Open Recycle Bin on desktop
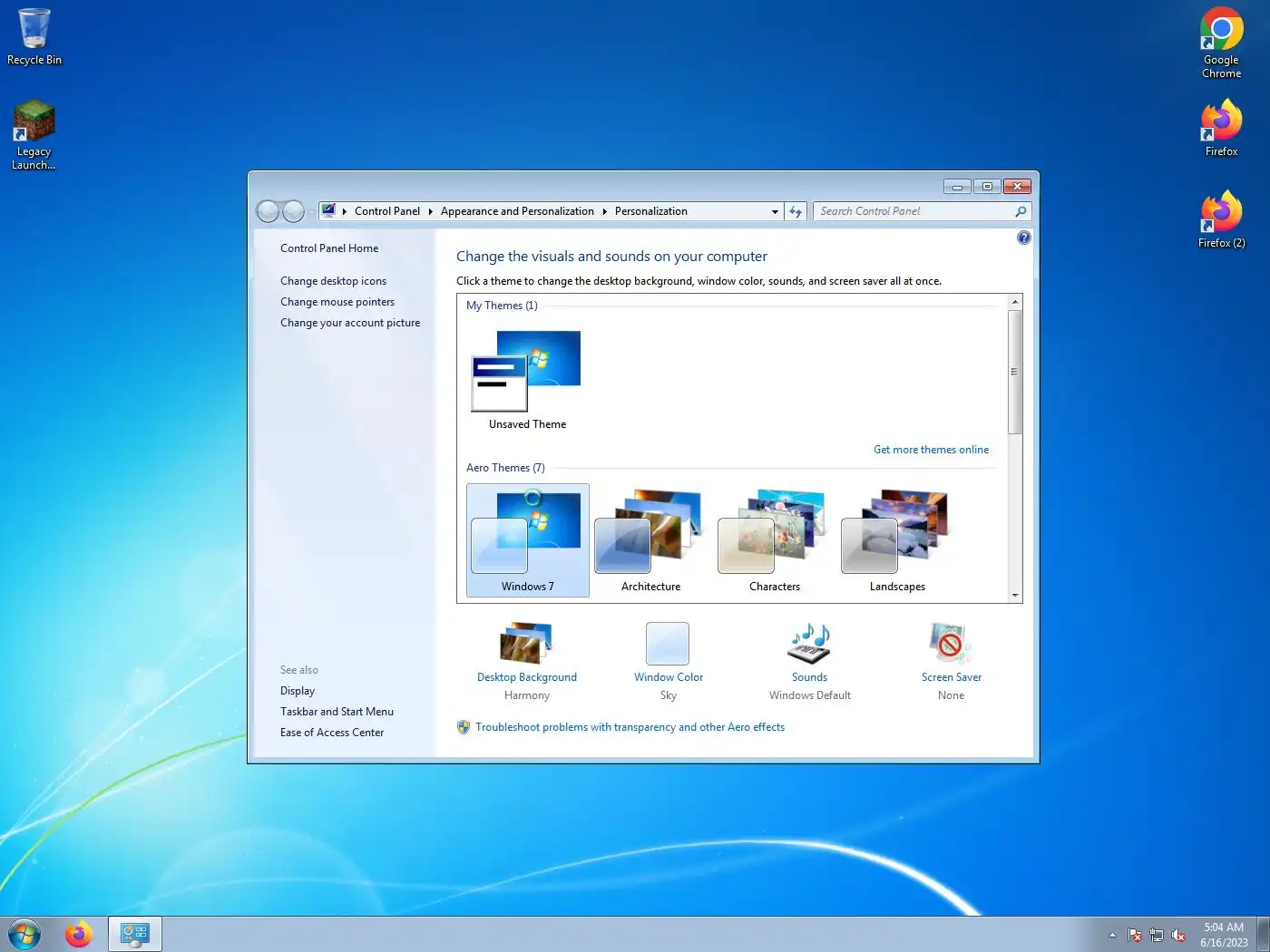The width and height of the screenshot is (1270, 952). pos(34,36)
